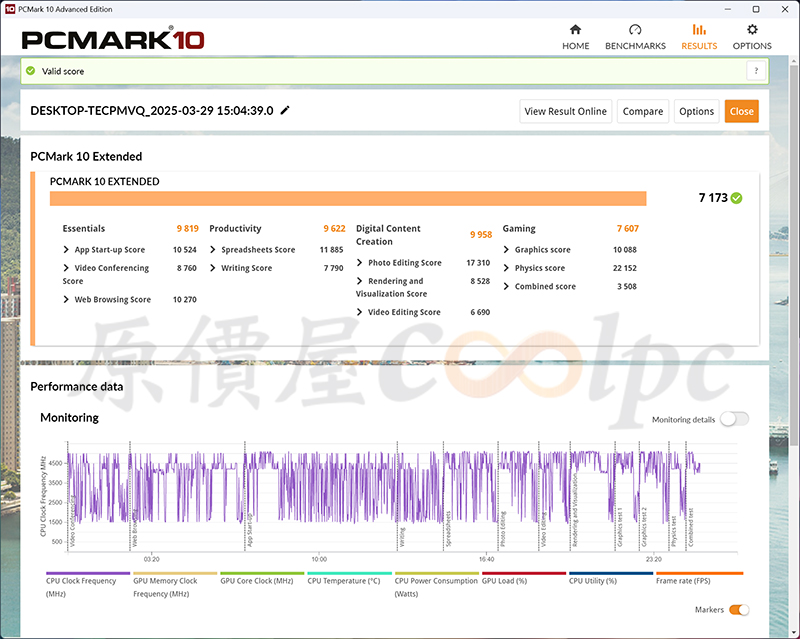Click the Compare button
This screenshot has height=639, width=800.
pyautogui.click(x=643, y=111)
